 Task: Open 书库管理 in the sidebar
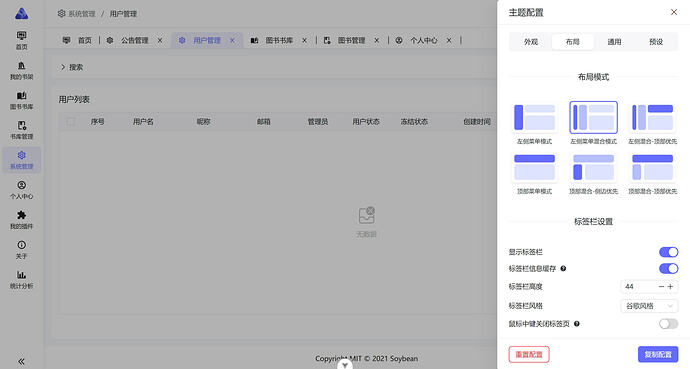coord(22,130)
